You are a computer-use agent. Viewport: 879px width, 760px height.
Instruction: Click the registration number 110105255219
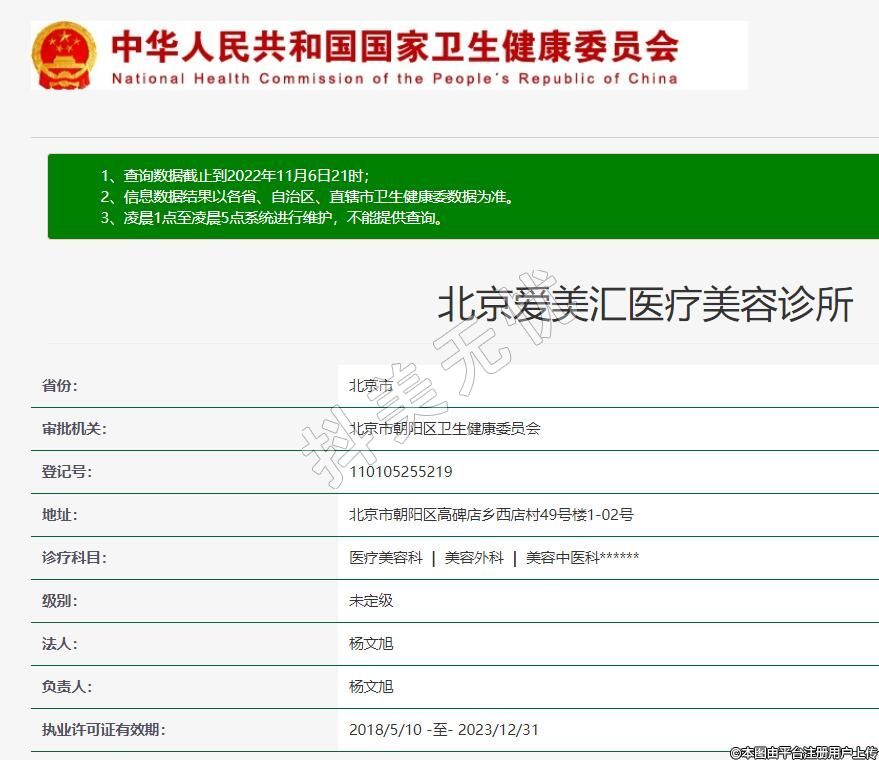(400, 472)
